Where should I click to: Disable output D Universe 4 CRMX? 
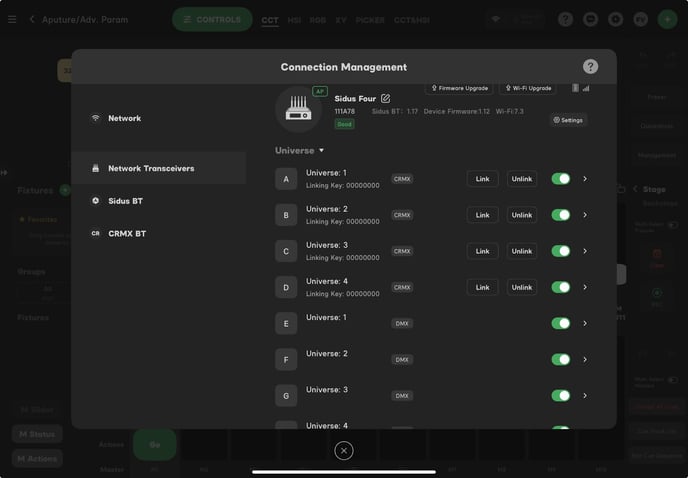pos(561,288)
